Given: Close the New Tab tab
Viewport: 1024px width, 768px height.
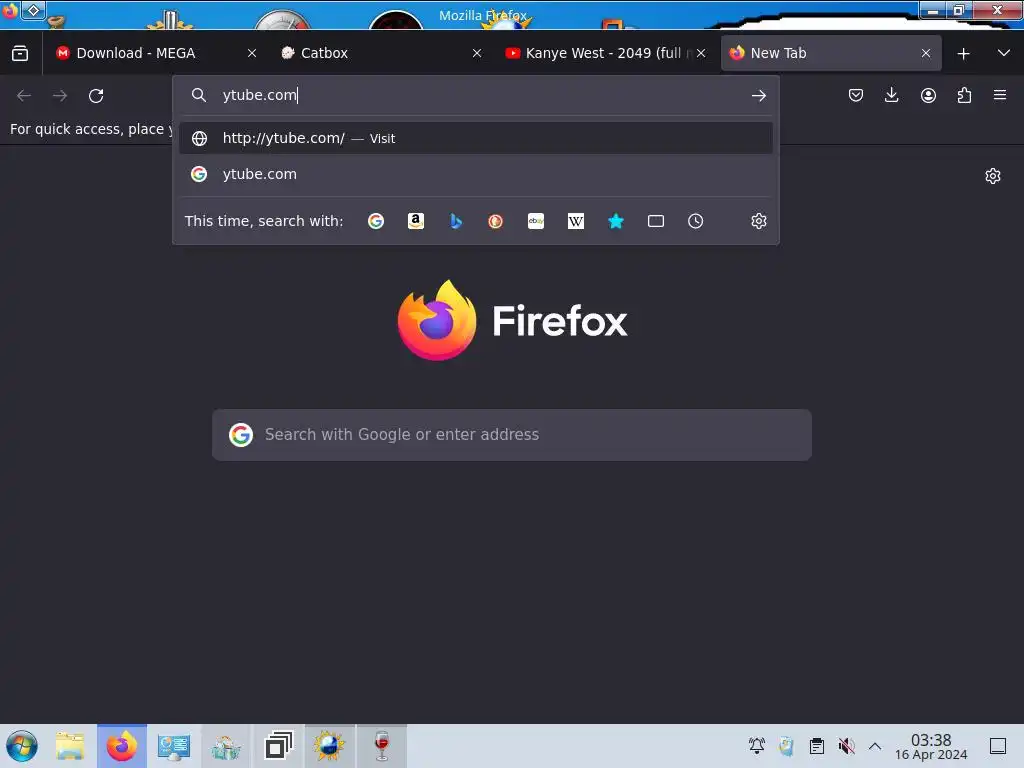Looking at the screenshot, I should point(926,54).
